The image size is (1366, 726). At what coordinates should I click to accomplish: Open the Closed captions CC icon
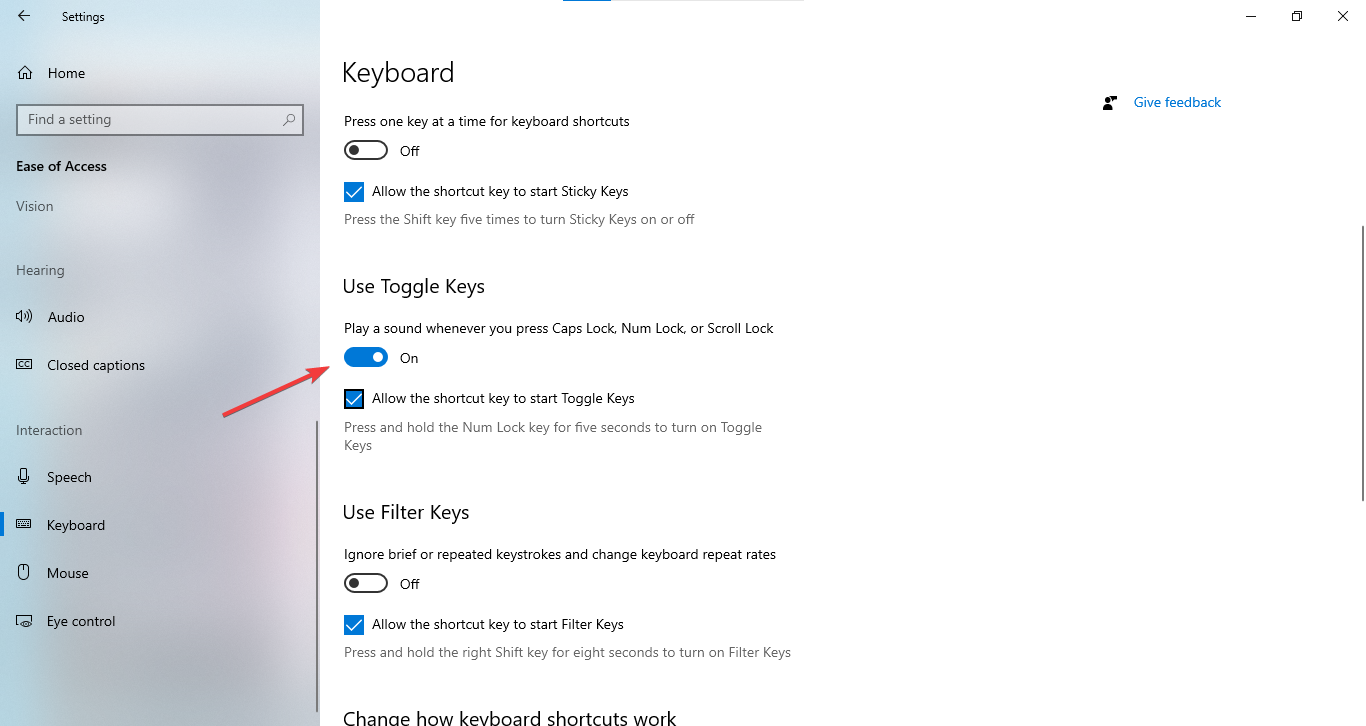point(25,365)
